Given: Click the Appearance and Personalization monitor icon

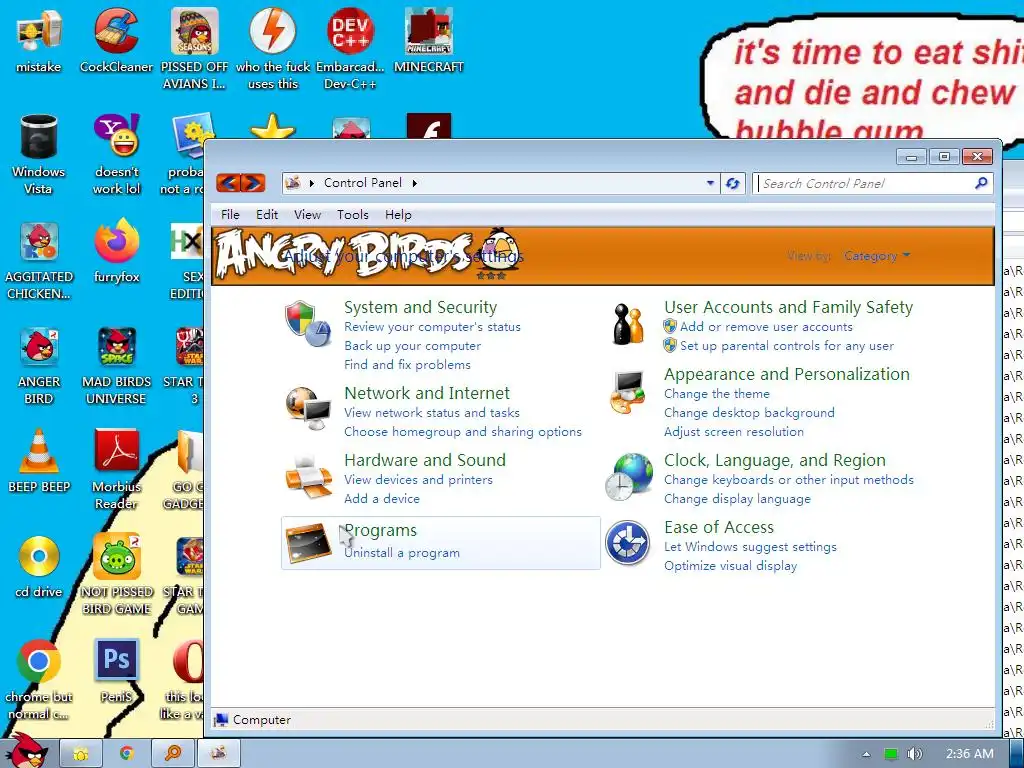Looking at the screenshot, I should [x=628, y=392].
